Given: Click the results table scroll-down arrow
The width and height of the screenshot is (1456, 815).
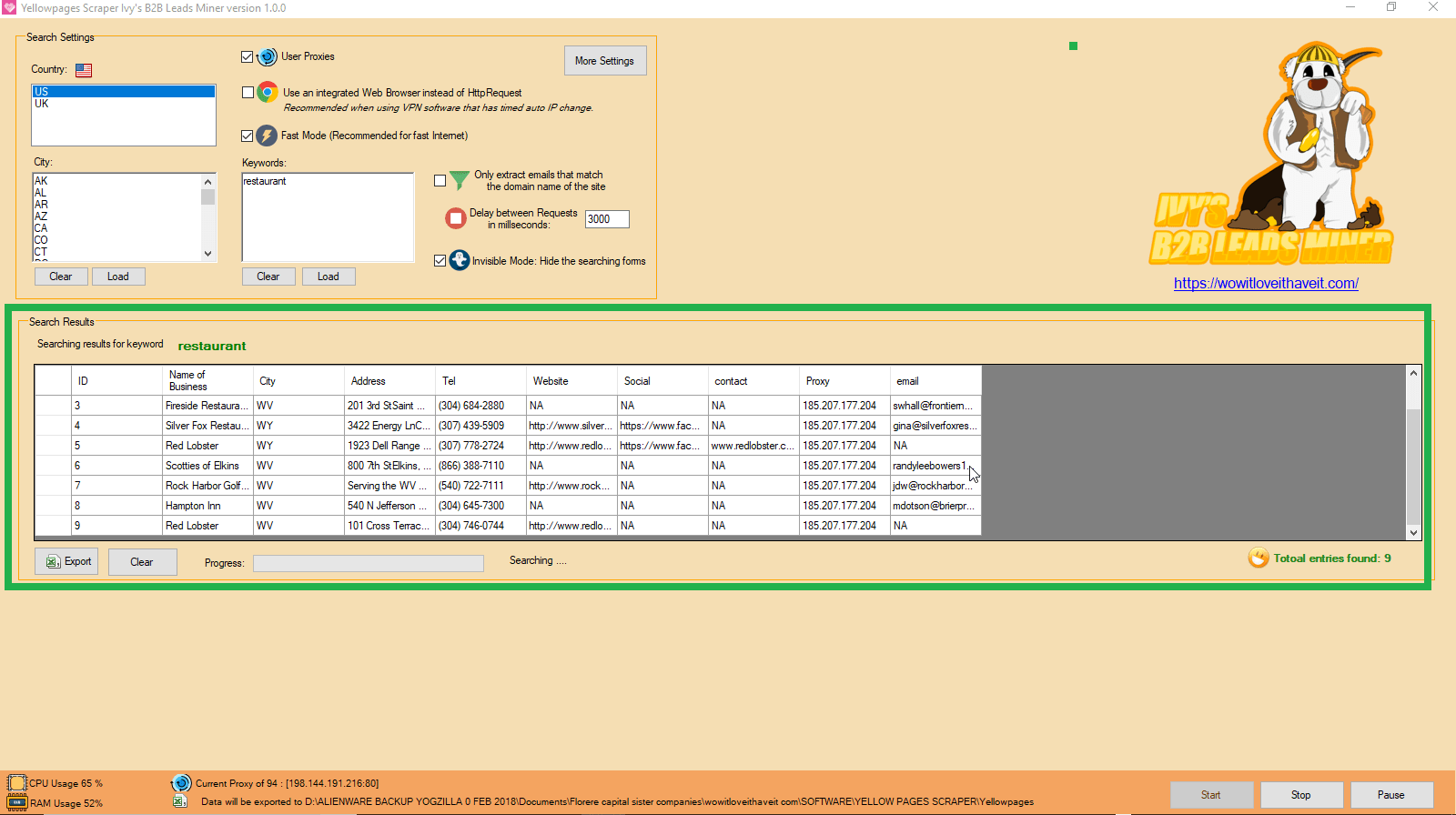Looking at the screenshot, I should [x=1413, y=533].
